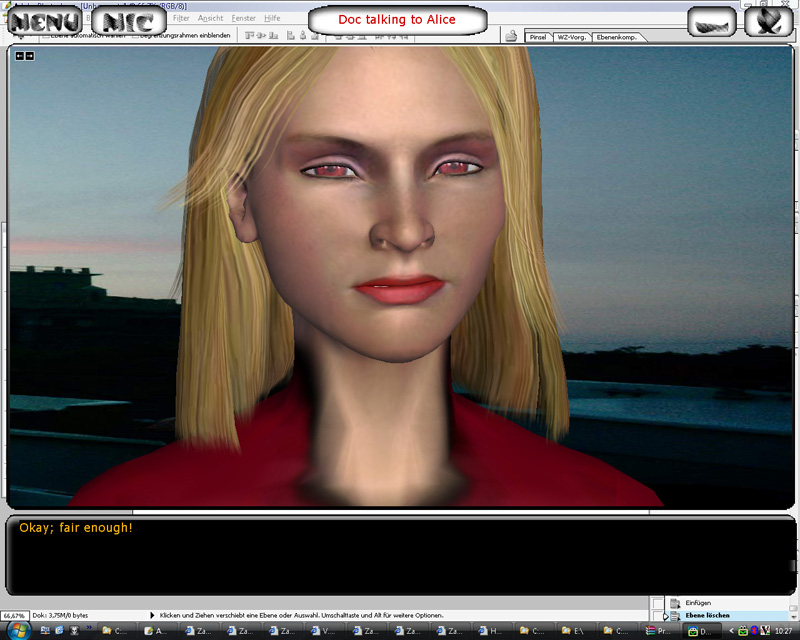Click the black and white tray icon before the clock
The image size is (800, 640).
[x=765, y=631]
